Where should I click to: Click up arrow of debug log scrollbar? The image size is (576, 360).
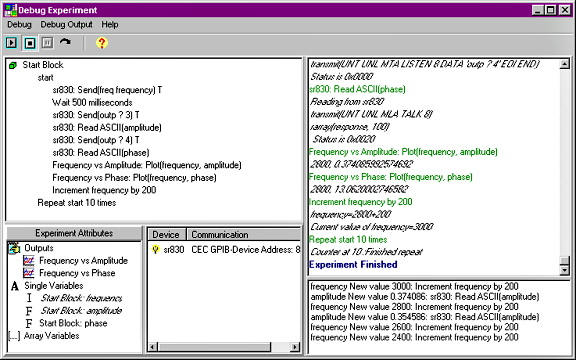coord(564,64)
